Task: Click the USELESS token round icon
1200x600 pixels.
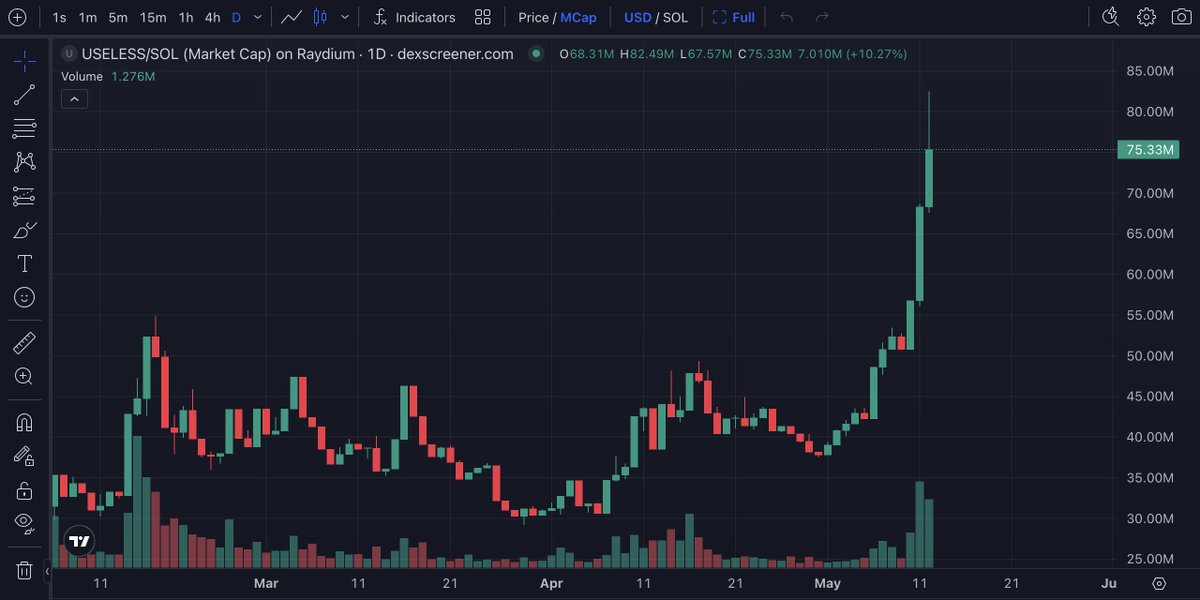Action: (x=68, y=54)
